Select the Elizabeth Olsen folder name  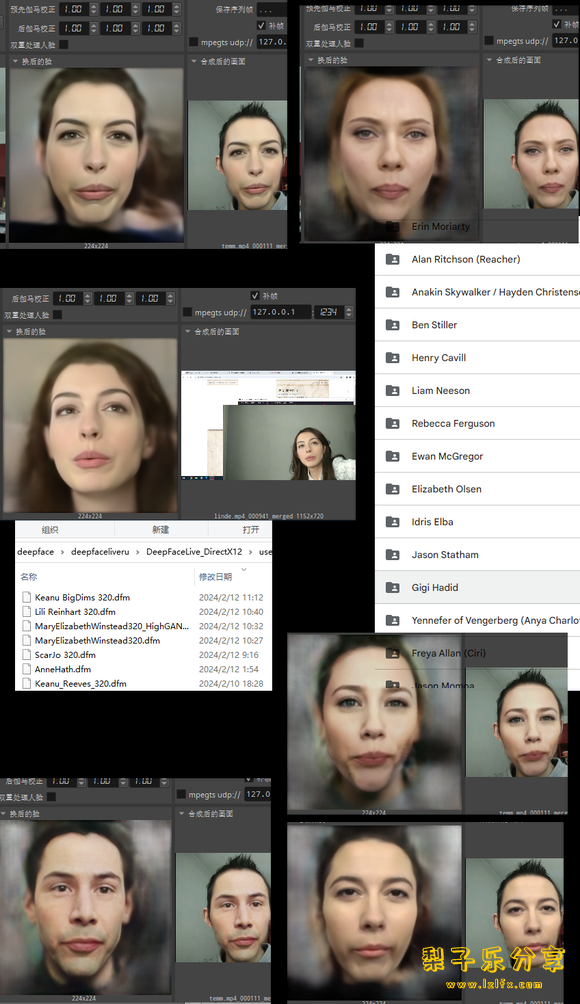(446, 489)
